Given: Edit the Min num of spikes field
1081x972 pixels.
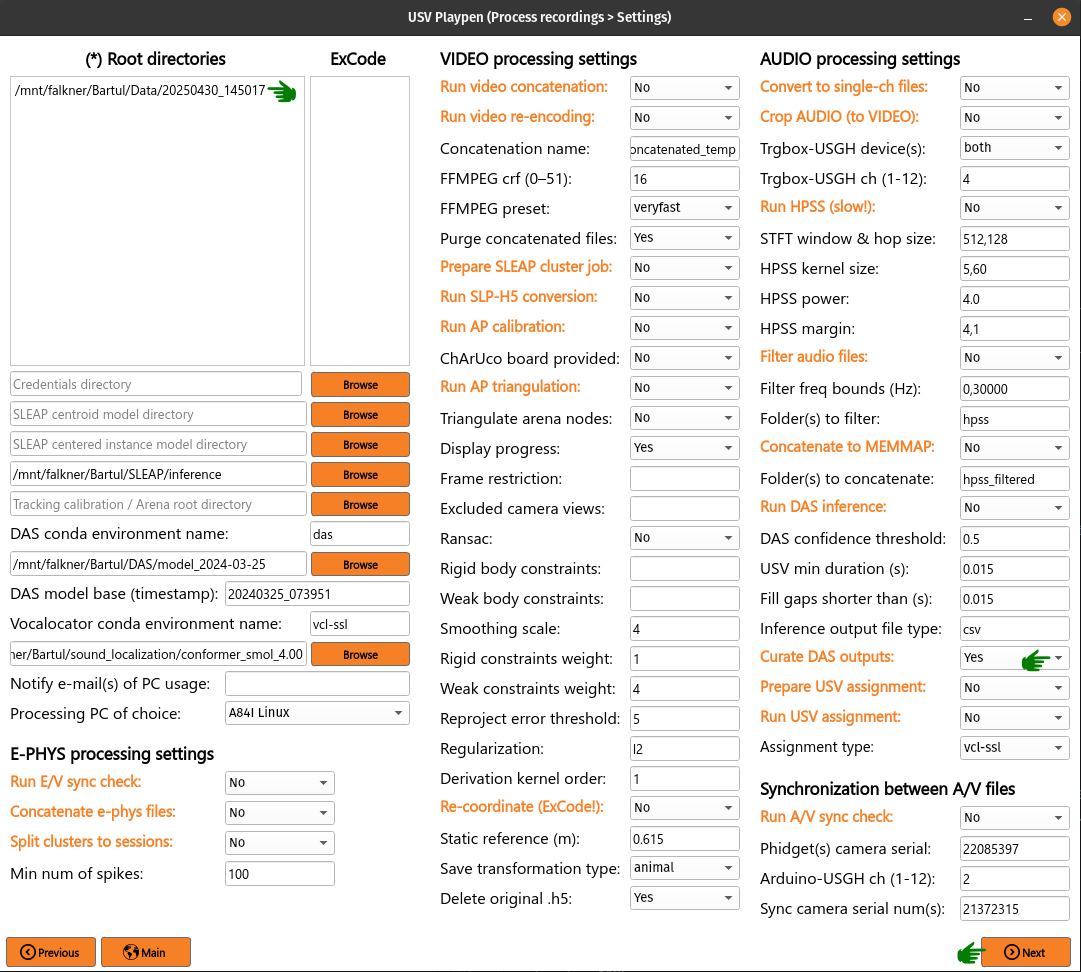Looking at the screenshot, I should [x=279, y=873].
